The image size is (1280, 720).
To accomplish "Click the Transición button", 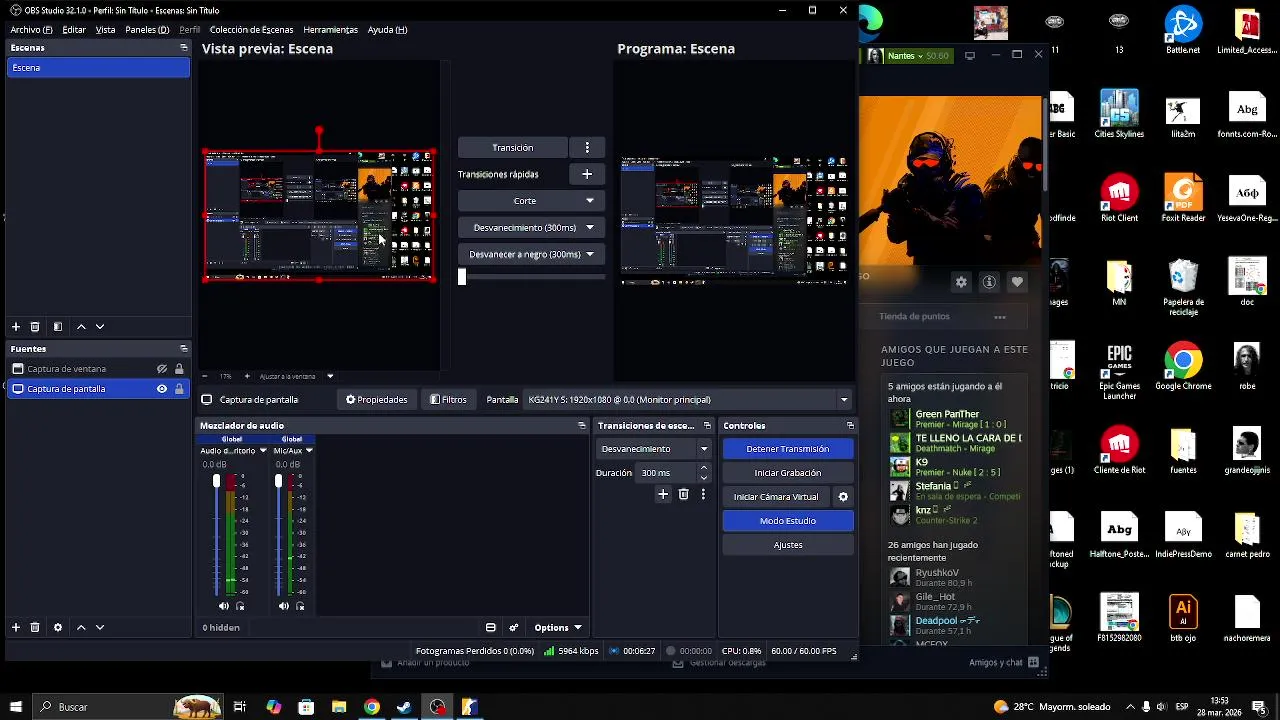I will (513, 147).
